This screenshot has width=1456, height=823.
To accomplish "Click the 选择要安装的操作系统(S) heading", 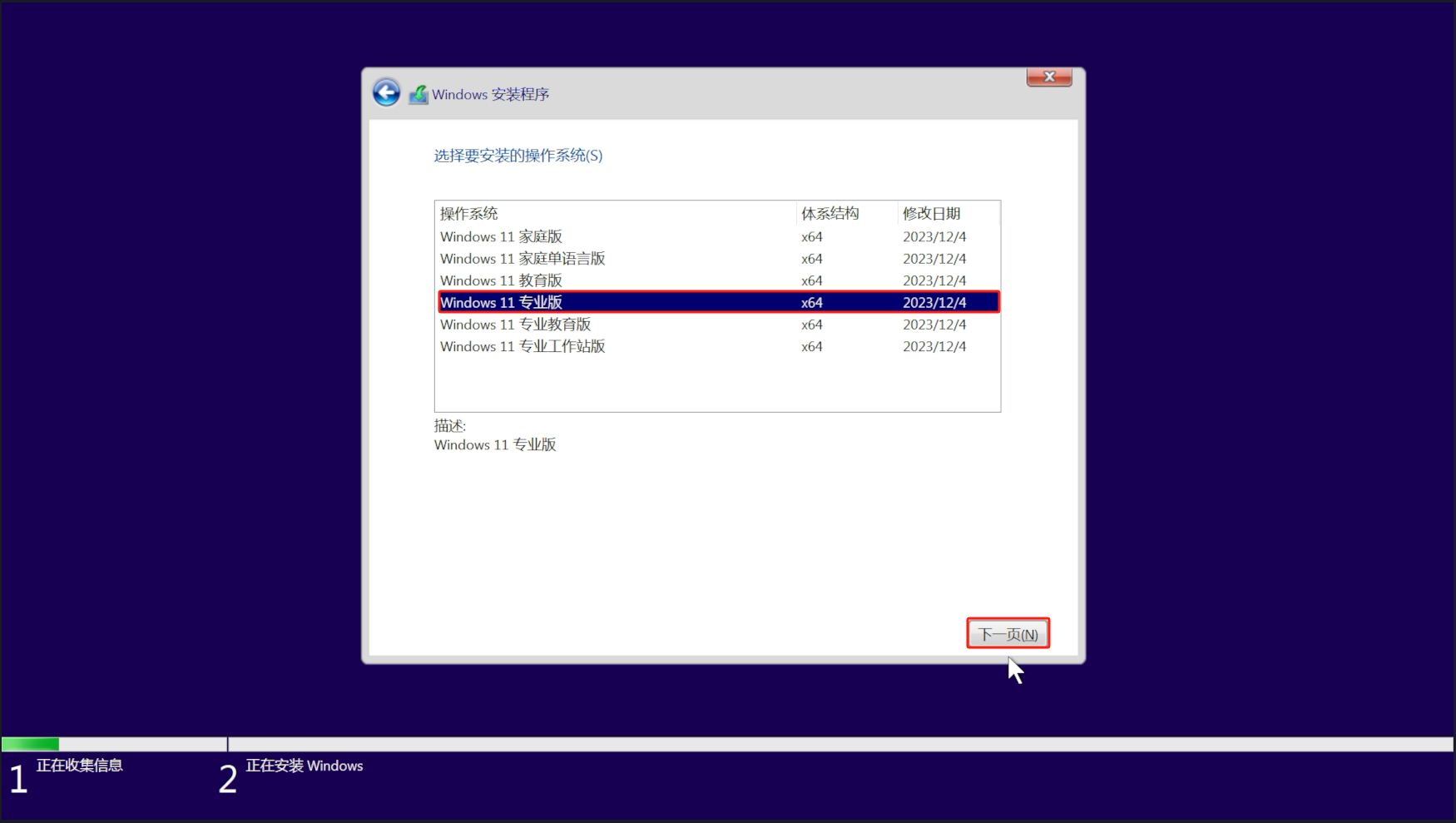I will 518,156.
